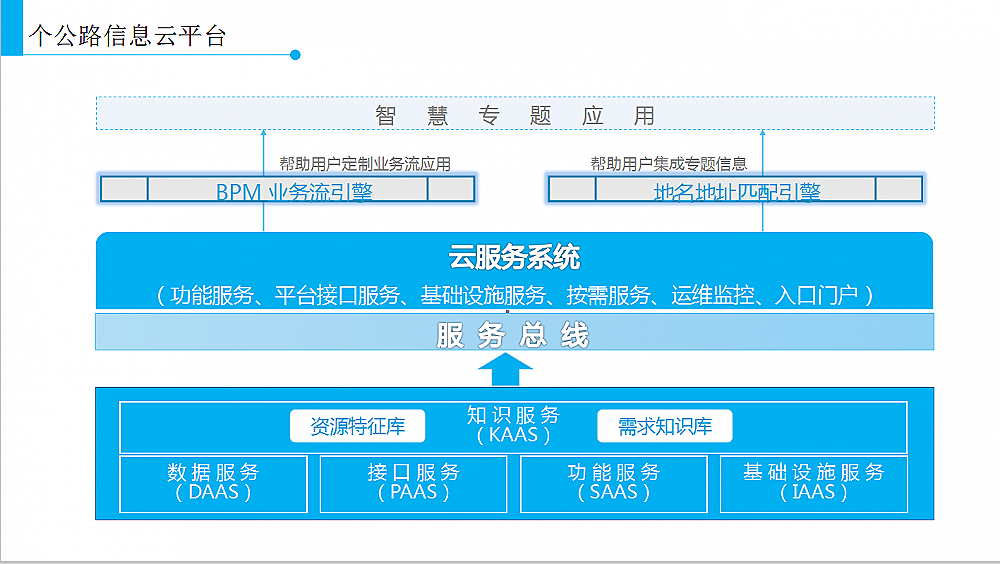Click the 云服务系统 heading
The height and width of the screenshot is (564, 1000).
pos(514,258)
